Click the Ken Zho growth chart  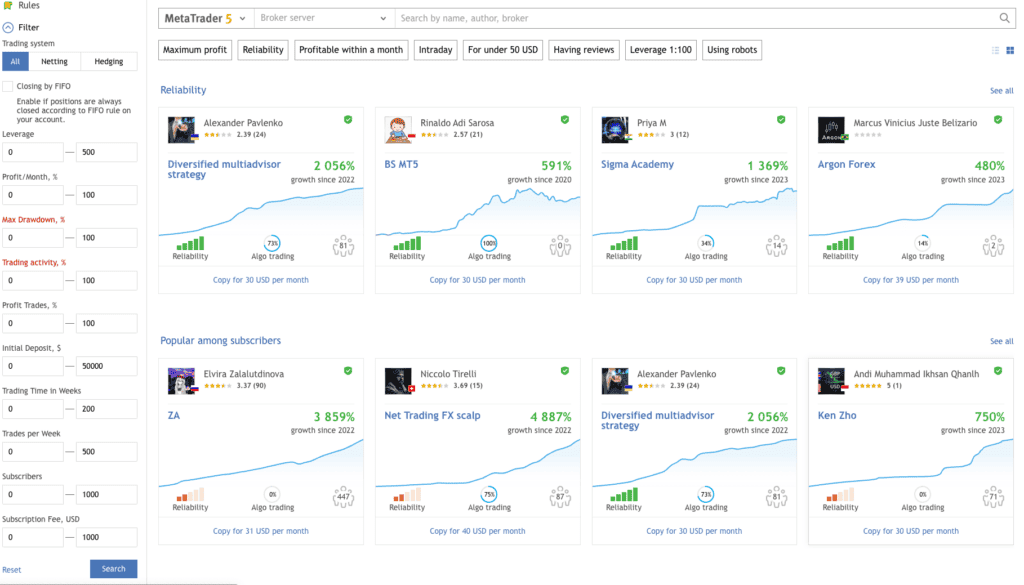910,462
